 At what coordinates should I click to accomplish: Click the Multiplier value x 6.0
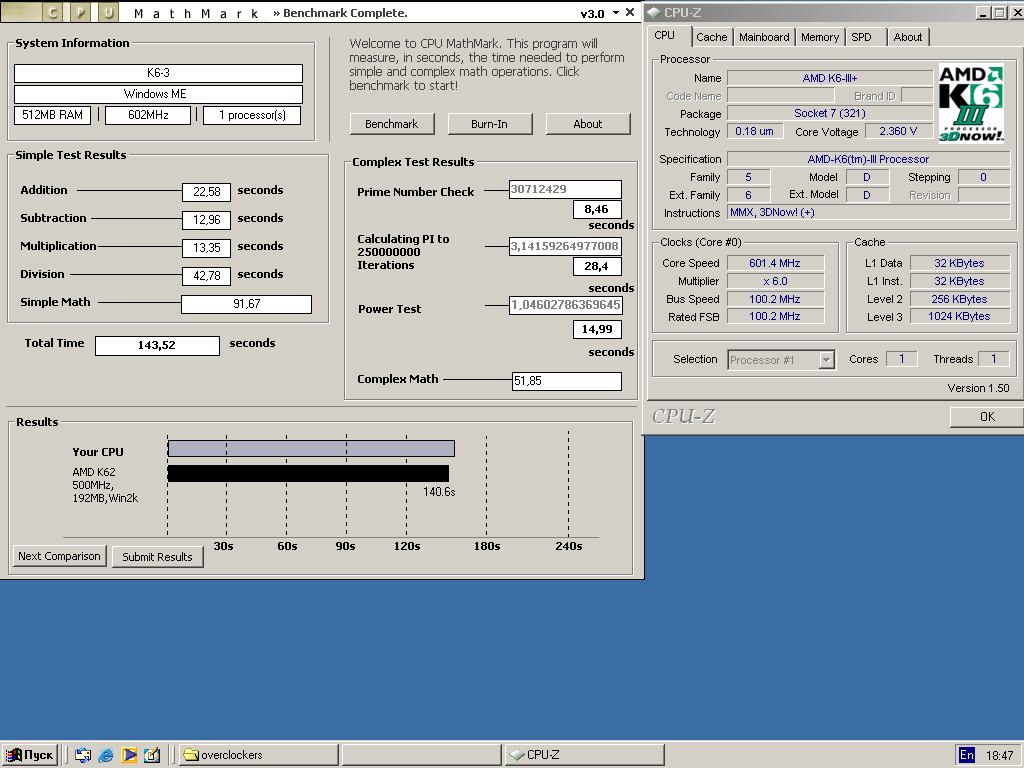(x=775, y=281)
